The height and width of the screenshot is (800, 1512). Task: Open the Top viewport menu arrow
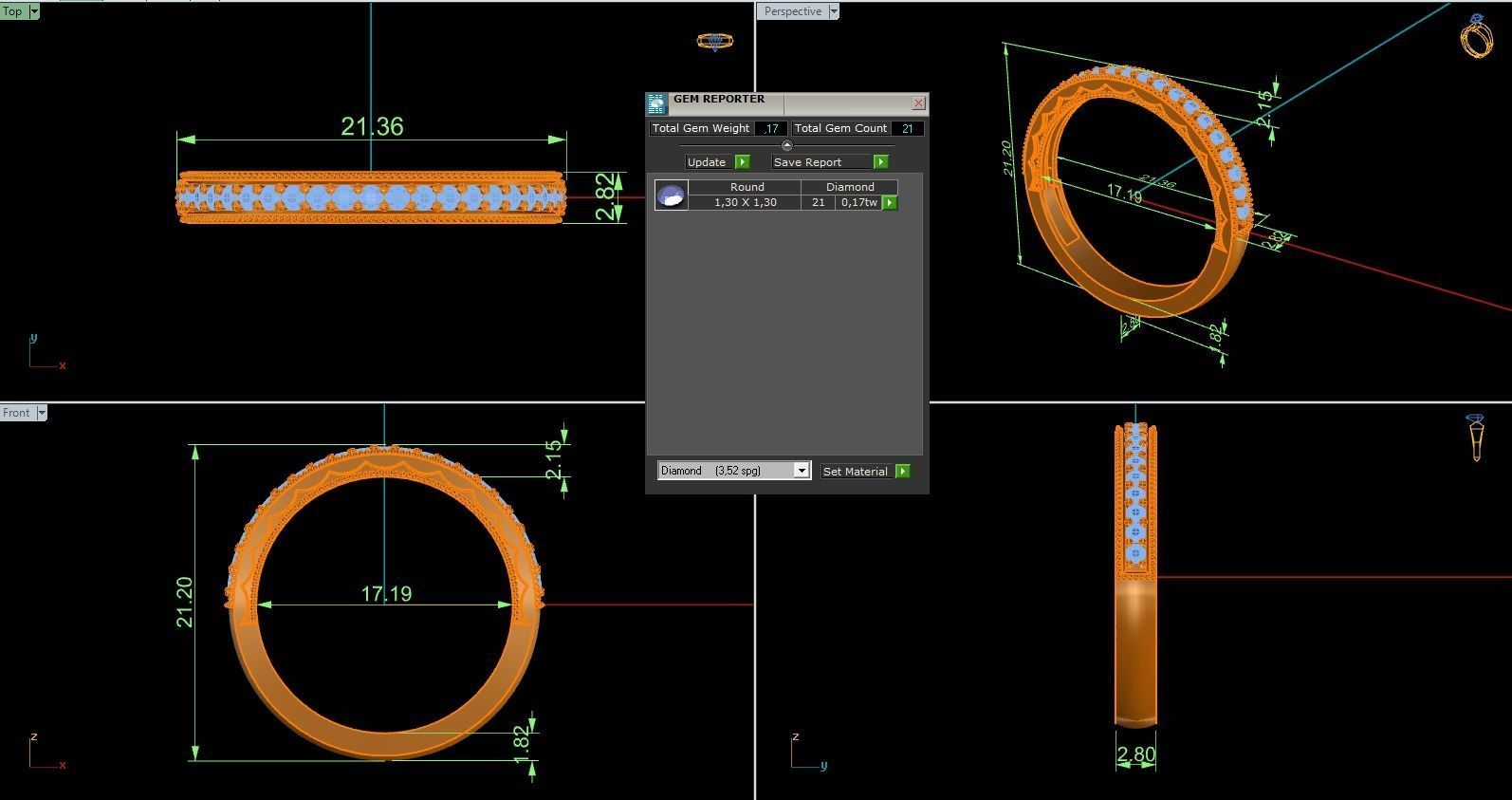coord(34,11)
